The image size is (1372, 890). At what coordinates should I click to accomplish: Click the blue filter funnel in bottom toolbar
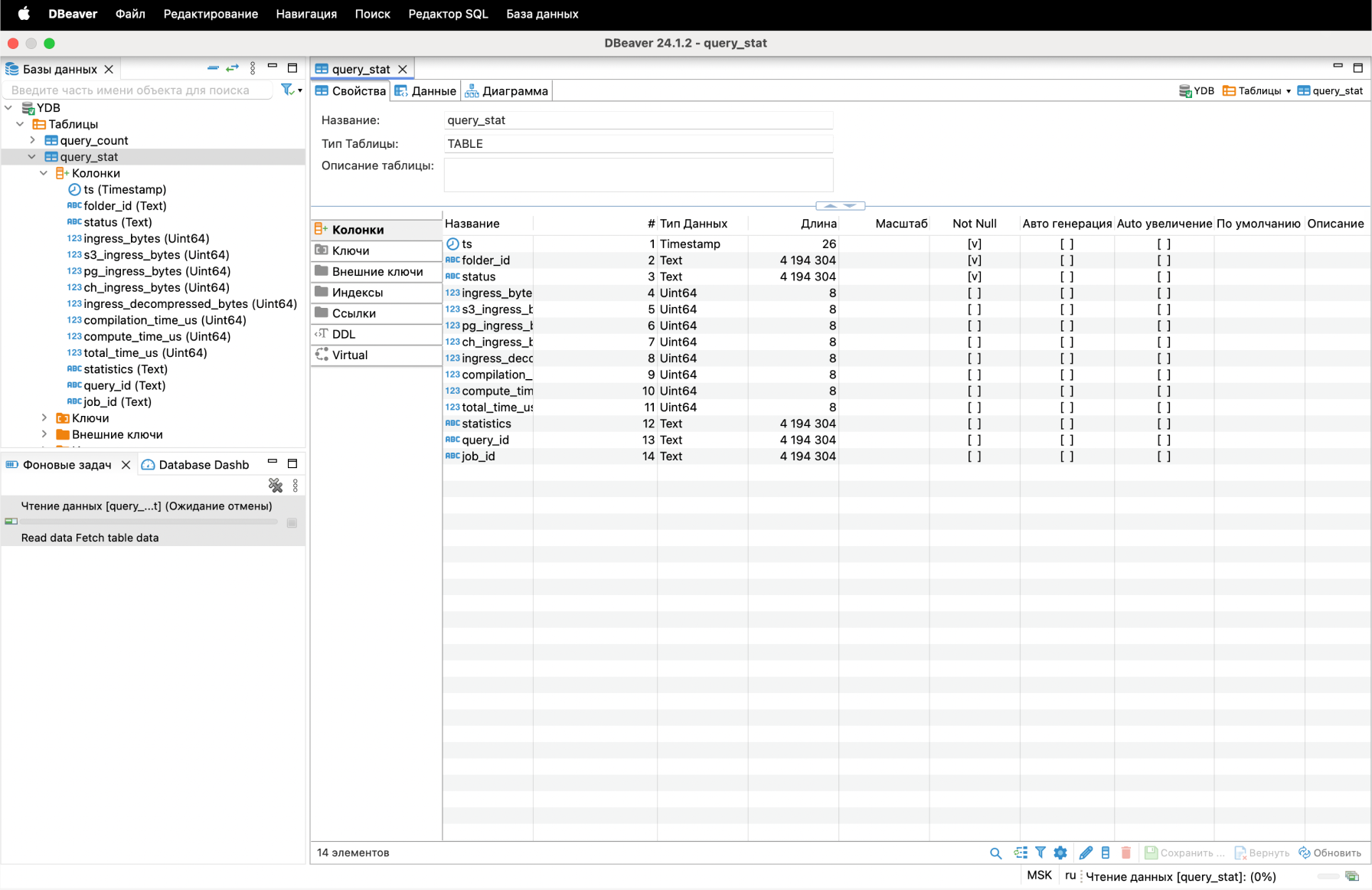tap(1040, 852)
